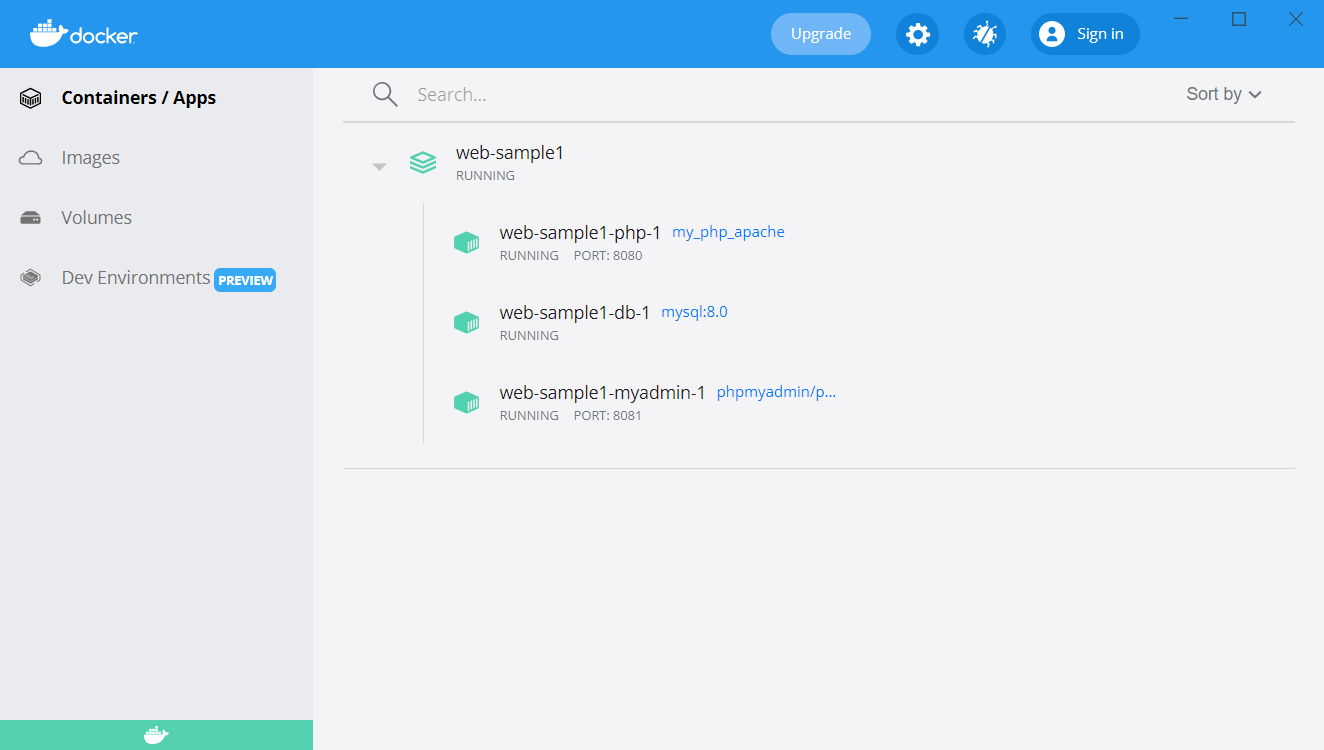Click the PORT: 8081 label
Image resolution: width=1324 pixels, height=750 pixels.
608,416
